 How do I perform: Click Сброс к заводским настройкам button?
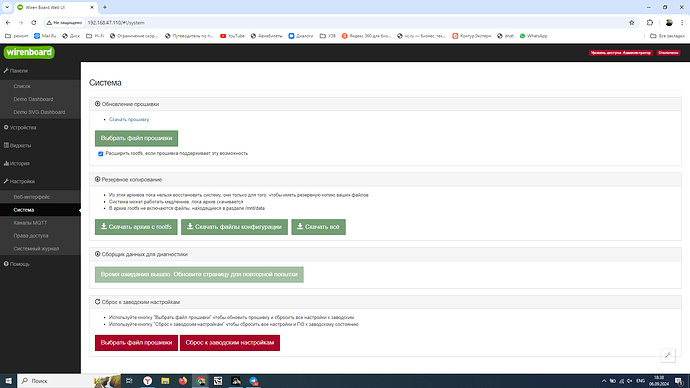[230, 343]
